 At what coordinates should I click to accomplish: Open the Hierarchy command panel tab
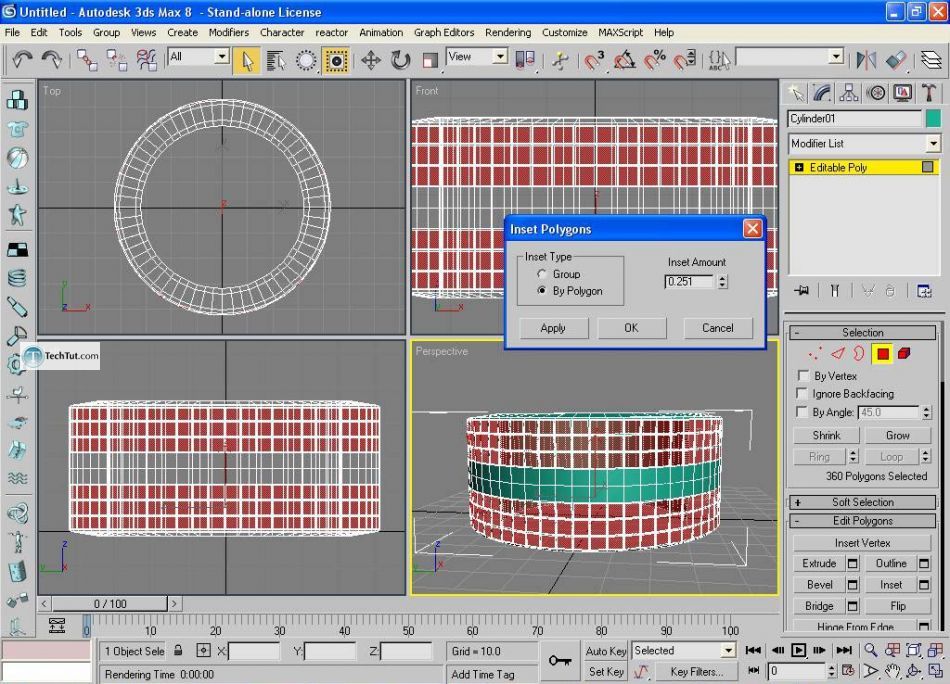tap(849, 93)
